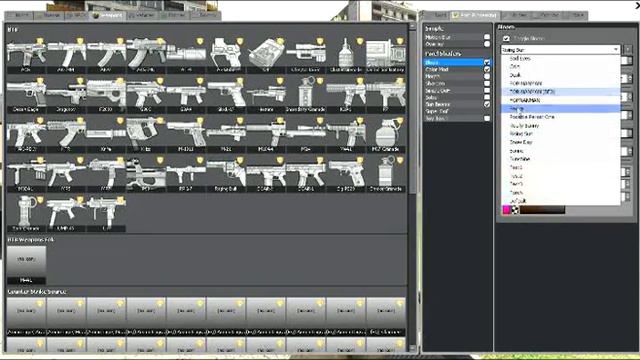Pick the magenta color swatch
The width and height of the screenshot is (640, 360).
507,210
